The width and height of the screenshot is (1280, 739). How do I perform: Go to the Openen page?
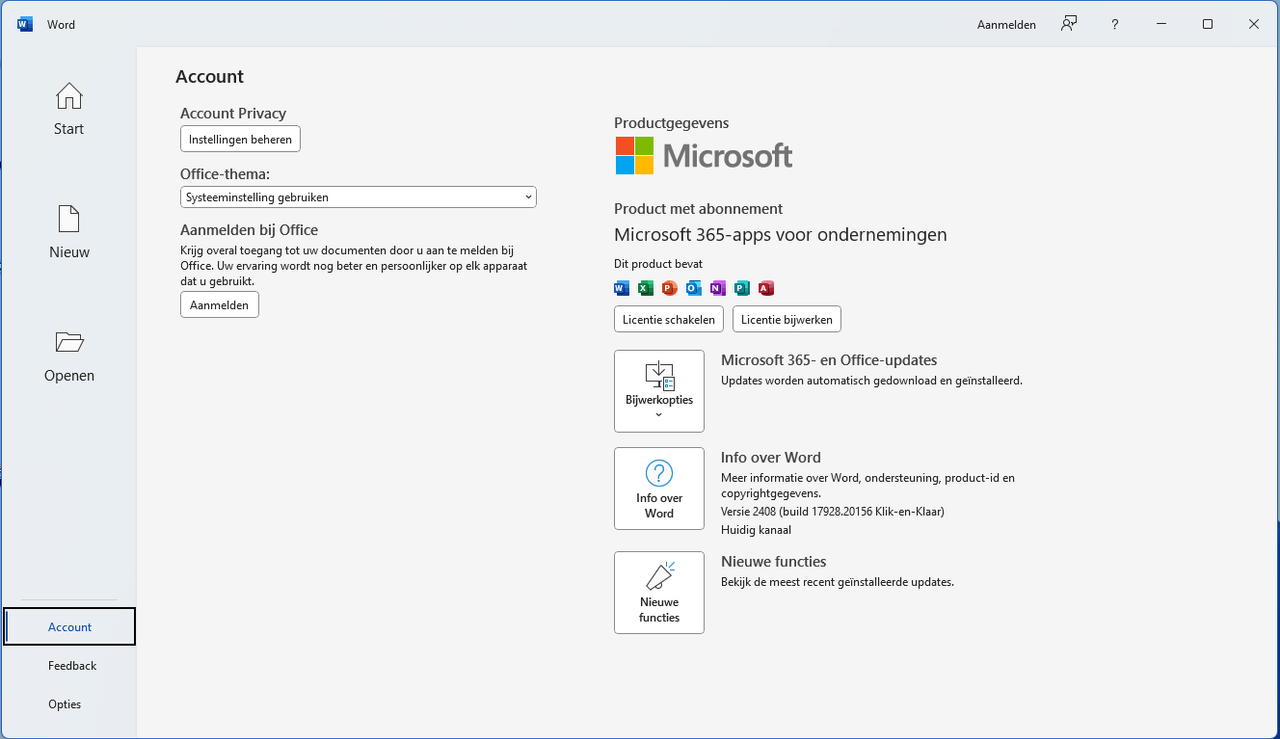click(69, 356)
